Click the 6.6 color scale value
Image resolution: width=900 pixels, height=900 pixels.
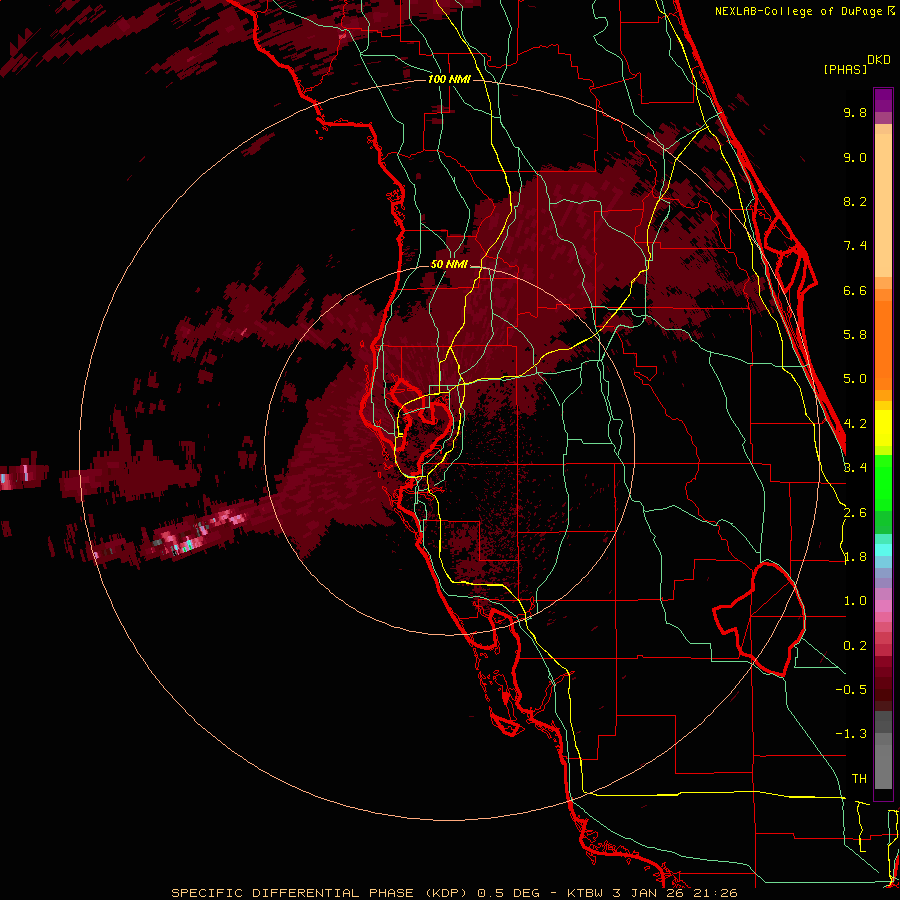pos(855,290)
